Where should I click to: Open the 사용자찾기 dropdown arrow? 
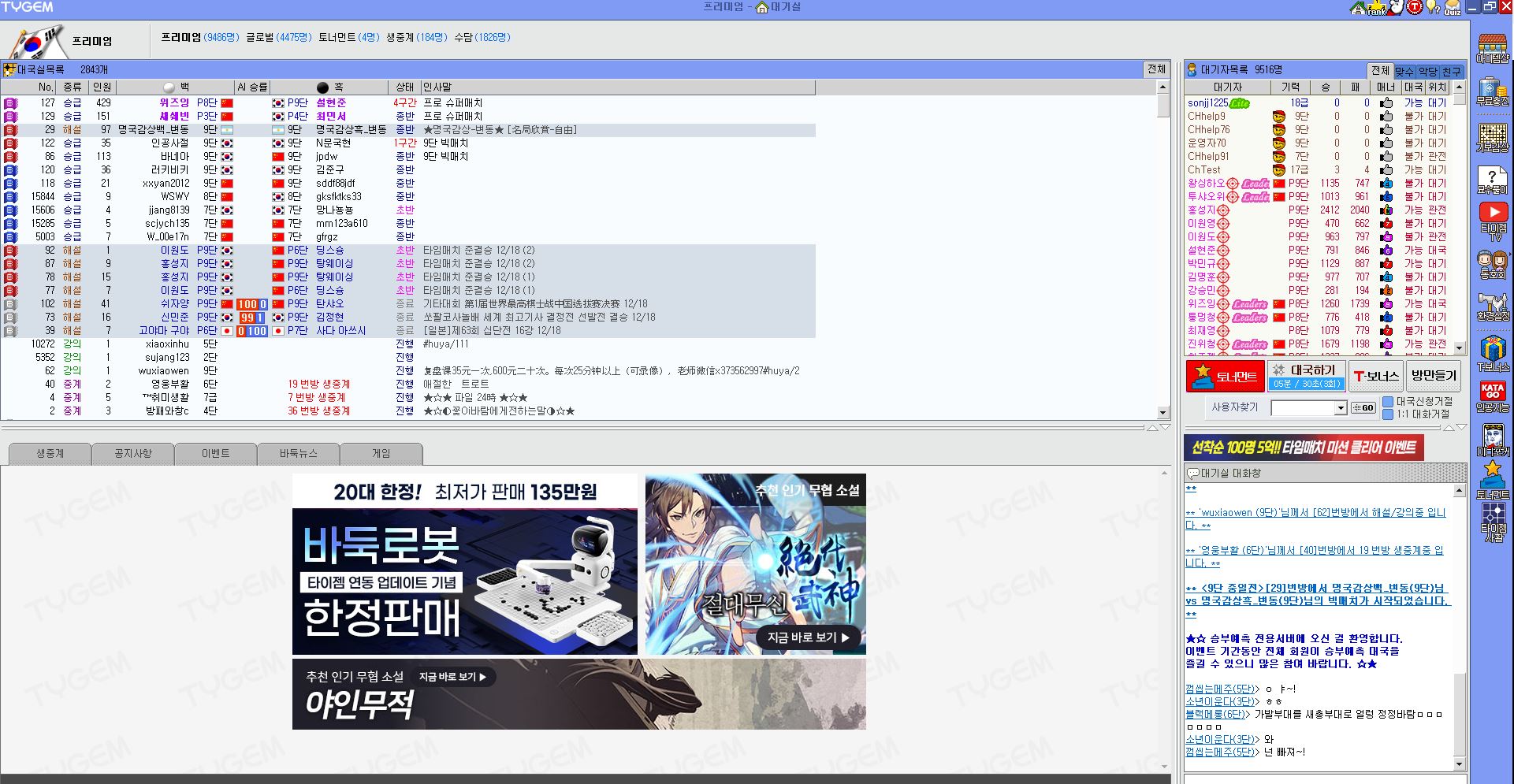1341,408
